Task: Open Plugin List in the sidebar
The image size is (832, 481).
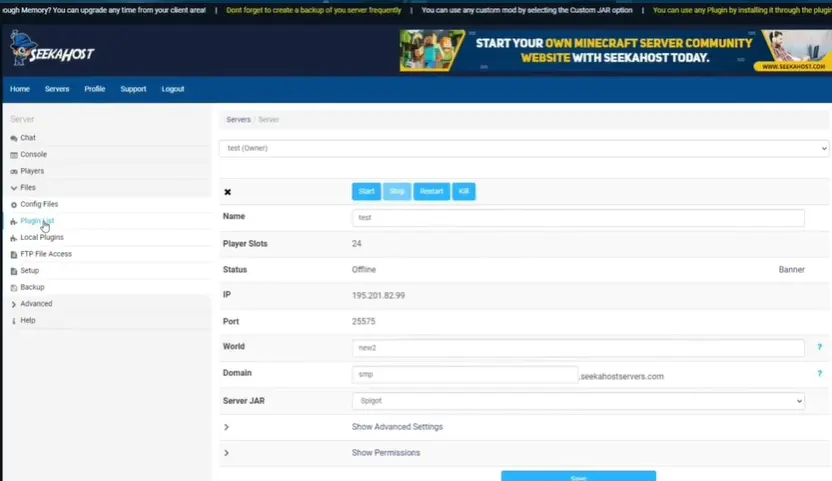Action: 37,221
